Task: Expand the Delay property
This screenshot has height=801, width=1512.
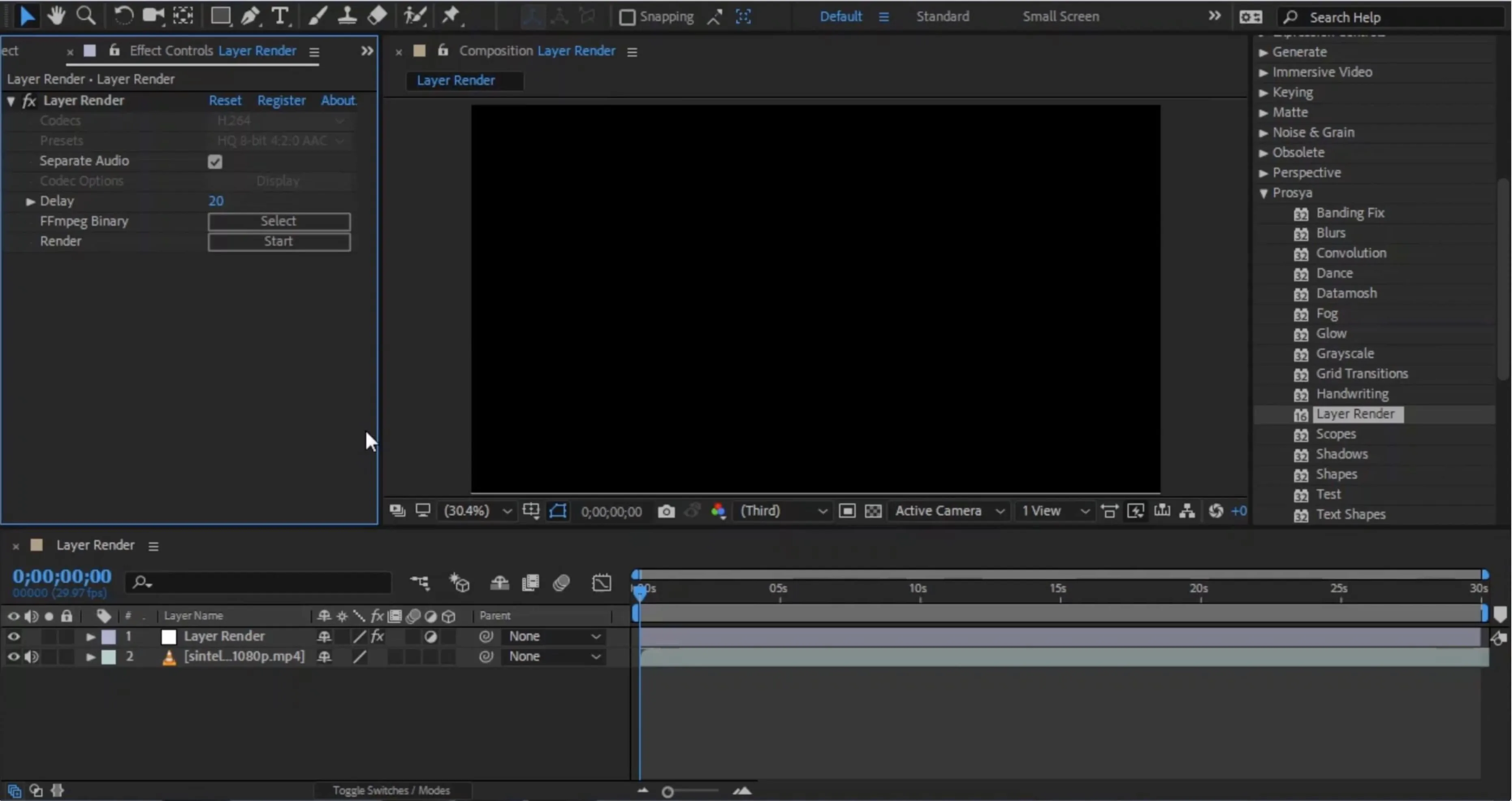Action: [x=30, y=201]
